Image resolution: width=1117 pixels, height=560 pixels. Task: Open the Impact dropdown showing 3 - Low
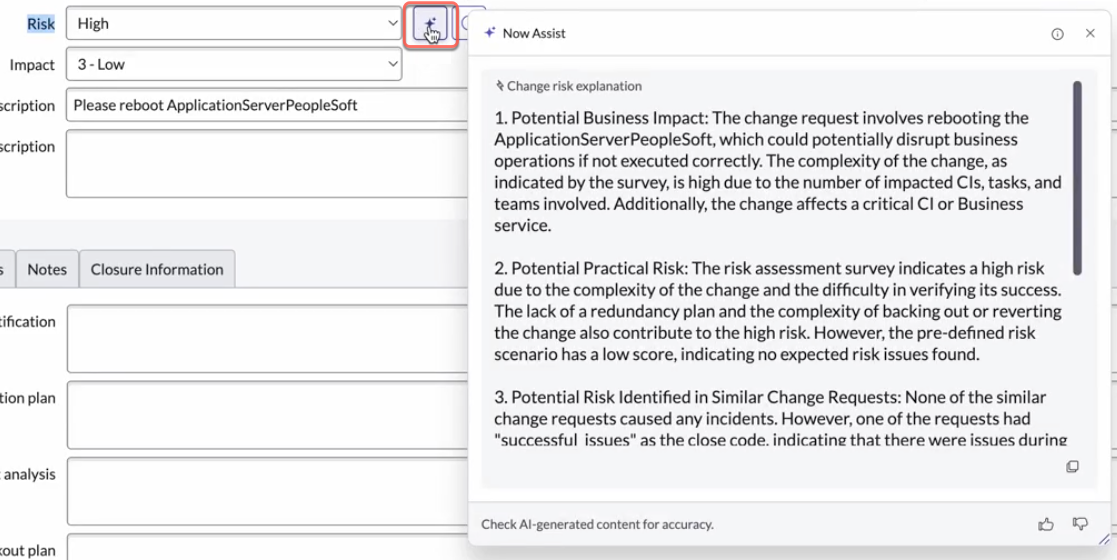234,64
